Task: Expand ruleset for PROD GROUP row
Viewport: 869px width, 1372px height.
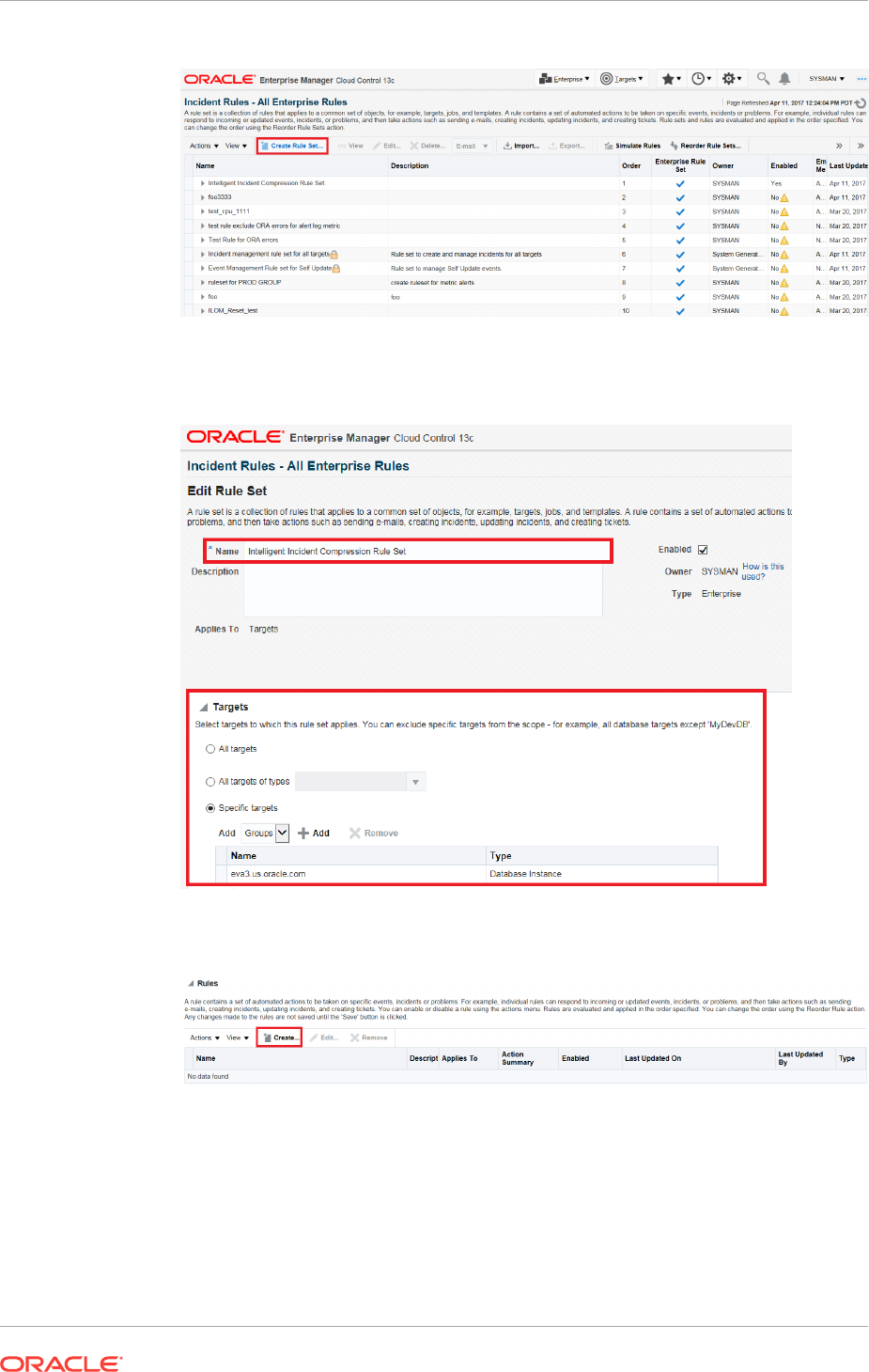Action: 203,283
